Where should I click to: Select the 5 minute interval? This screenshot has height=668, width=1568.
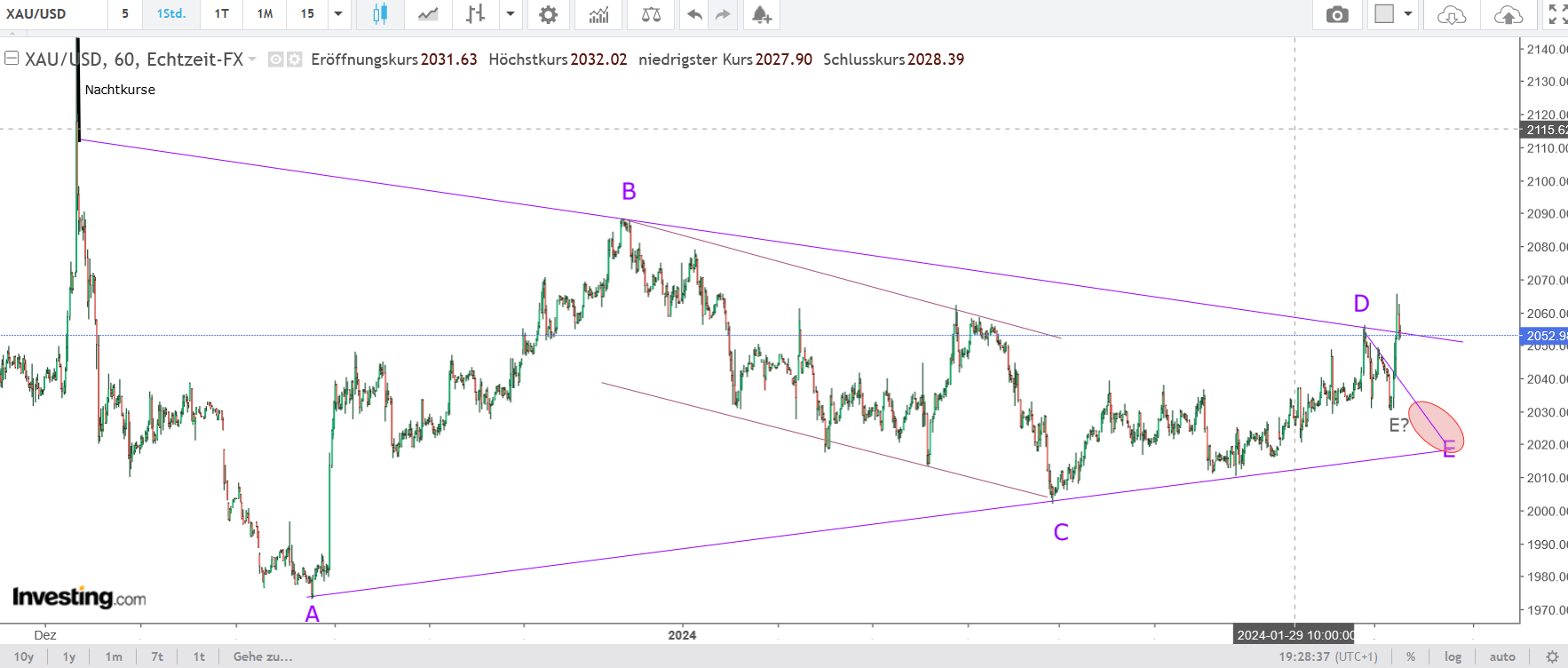point(125,14)
